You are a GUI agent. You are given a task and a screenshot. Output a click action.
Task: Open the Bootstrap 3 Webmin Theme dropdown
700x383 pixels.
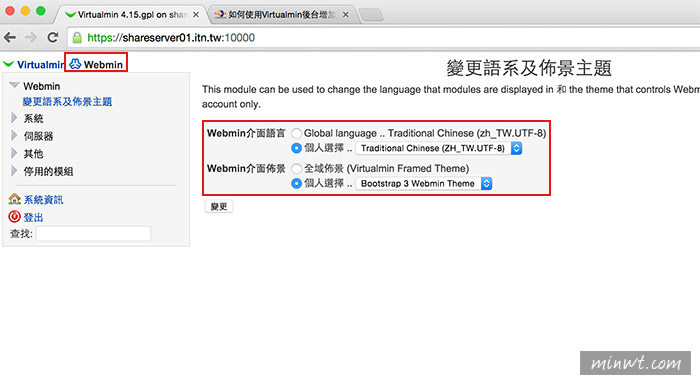424,183
